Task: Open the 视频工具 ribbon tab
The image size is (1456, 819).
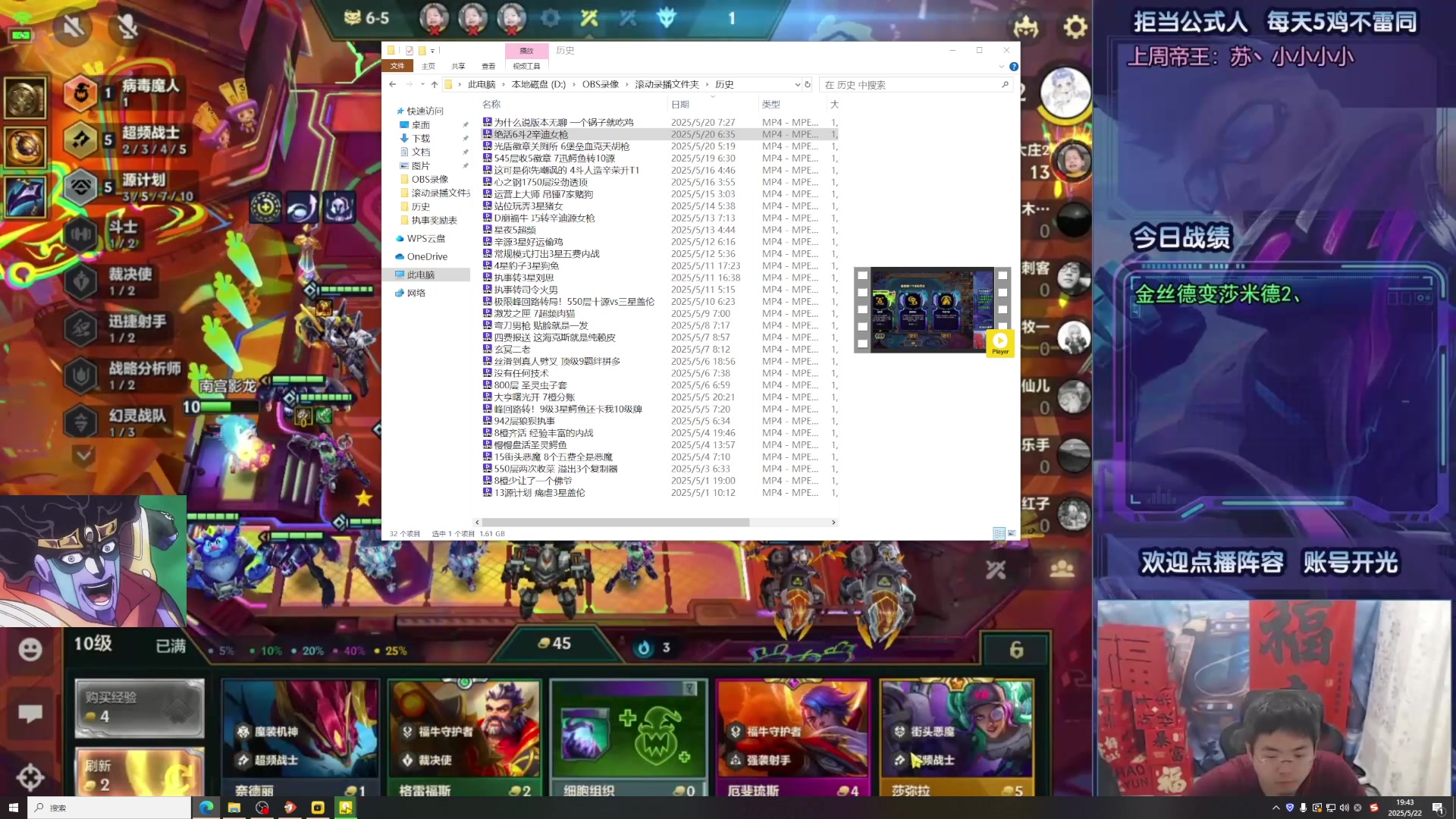Action: point(526,66)
